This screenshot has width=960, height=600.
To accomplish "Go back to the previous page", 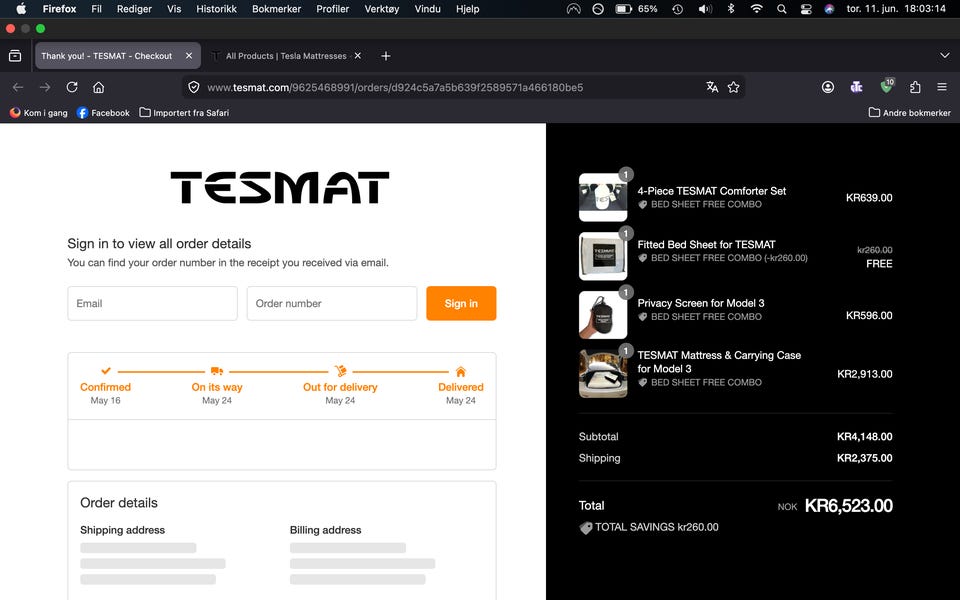I will click(x=18, y=87).
